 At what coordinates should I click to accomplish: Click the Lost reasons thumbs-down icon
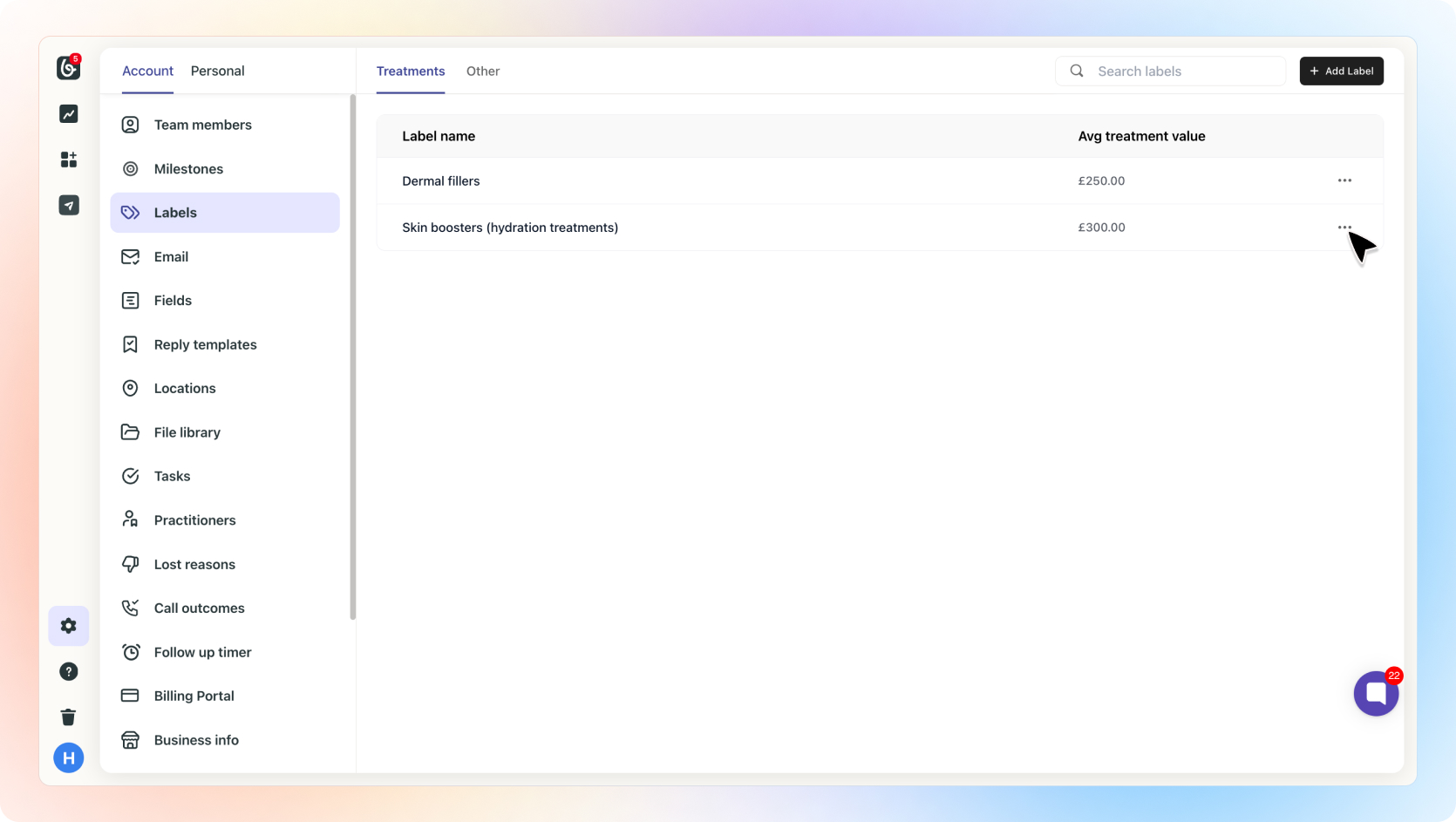pyautogui.click(x=130, y=564)
